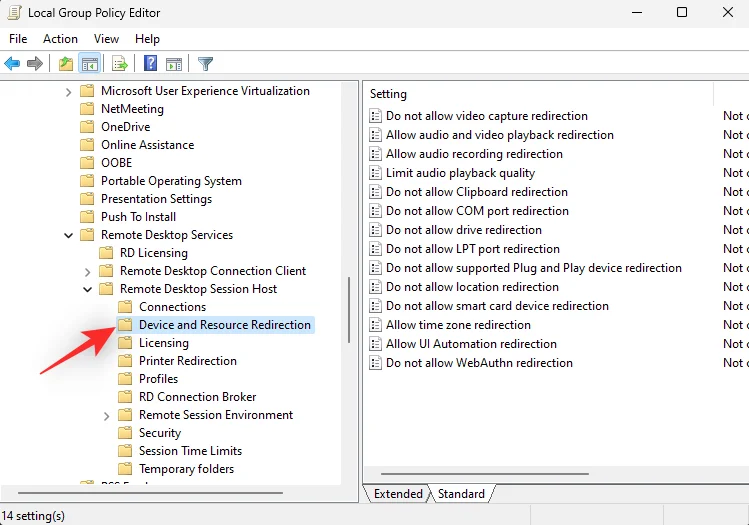
Task: Click policy icon beside Do not allow drive redirection
Action: pos(375,230)
